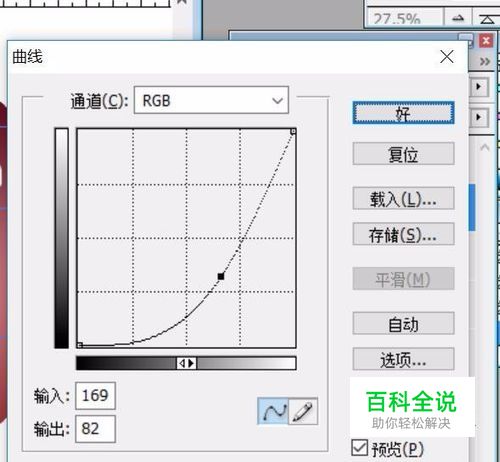Select the top-right curve endpoint
The width and height of the screenshot is (500, 462).
293,131
